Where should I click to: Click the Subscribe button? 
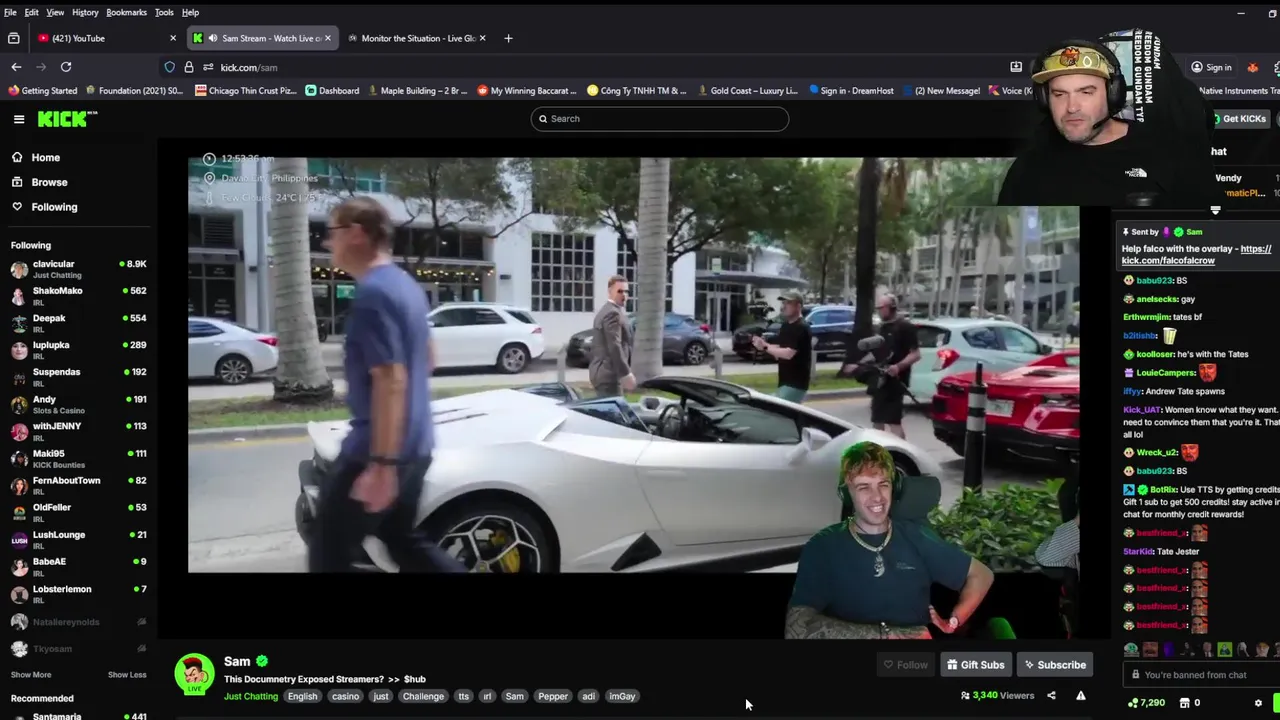pos(1054,665)
